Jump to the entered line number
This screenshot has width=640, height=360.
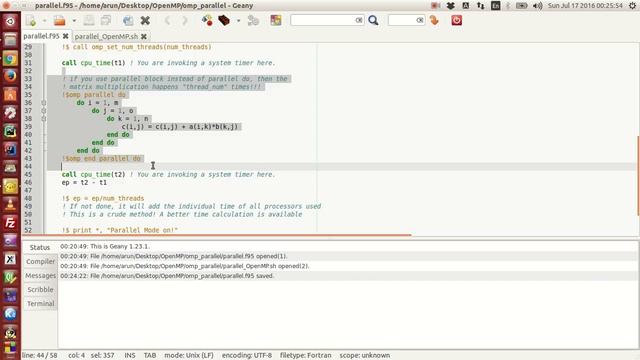point(434,20)
